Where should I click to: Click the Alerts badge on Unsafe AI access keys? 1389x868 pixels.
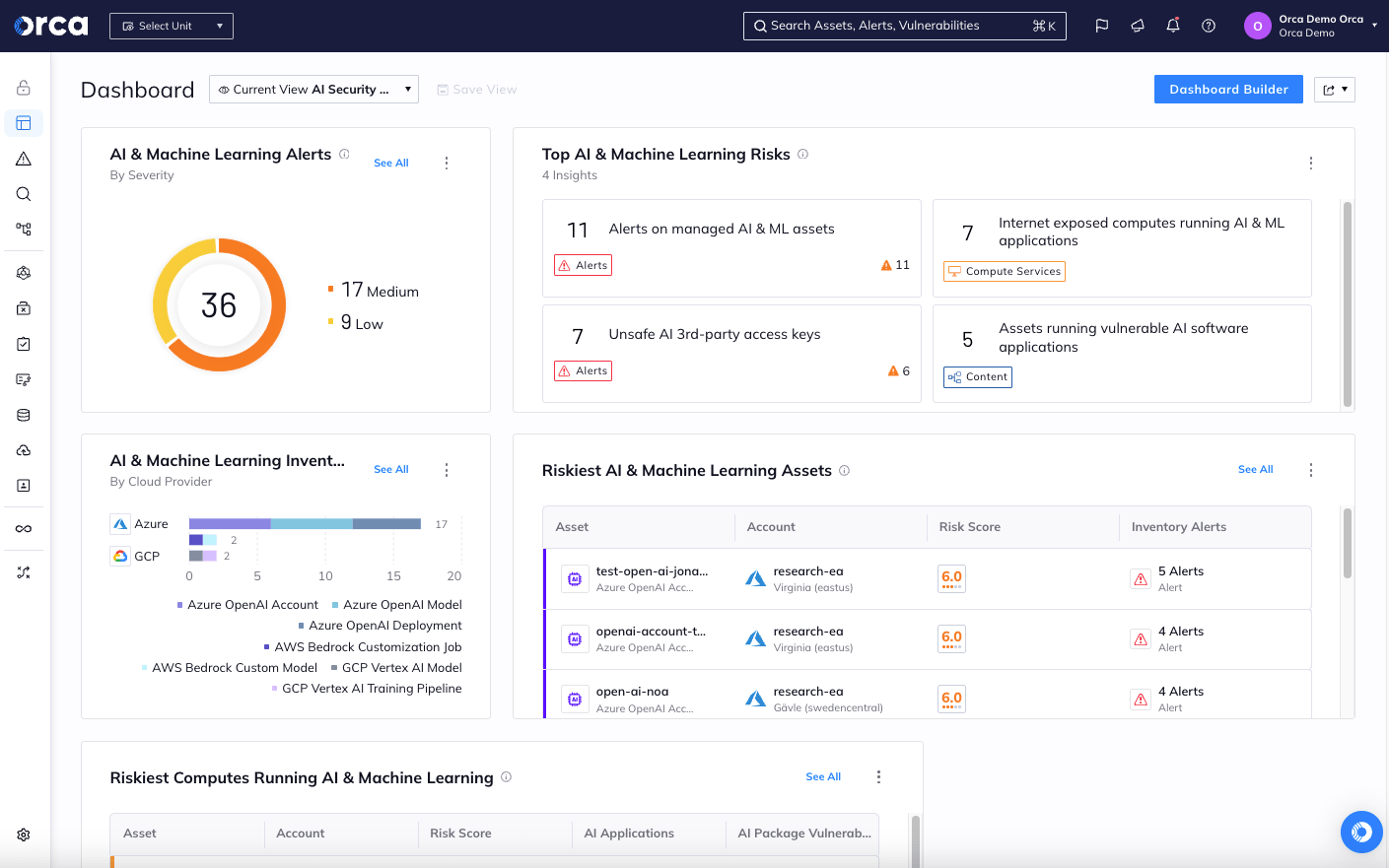[583, 370]
